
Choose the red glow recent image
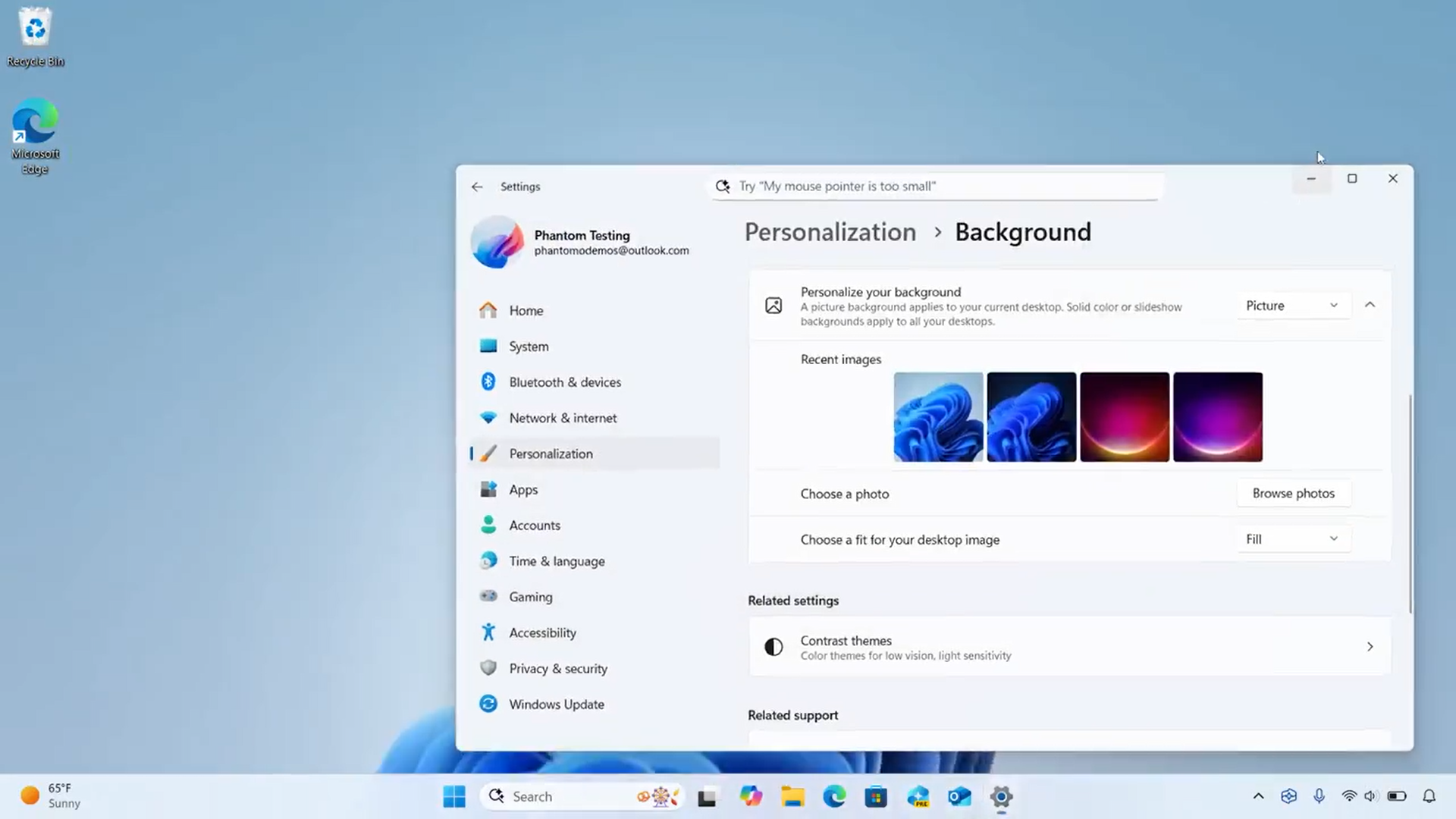pyautogui.click(x=1124, y=417)
